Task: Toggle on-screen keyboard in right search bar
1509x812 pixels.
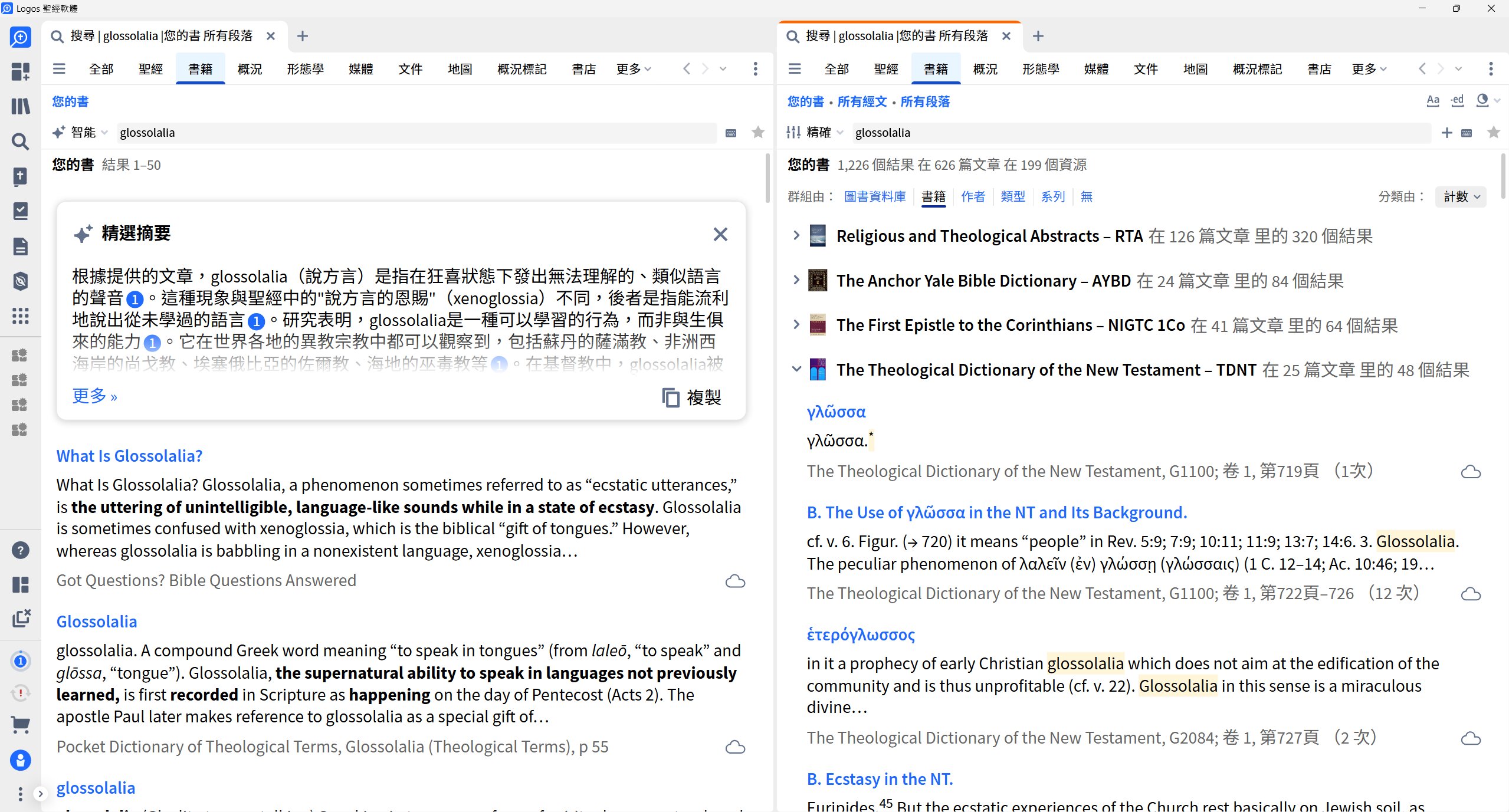Action: tap(1467, 133)
